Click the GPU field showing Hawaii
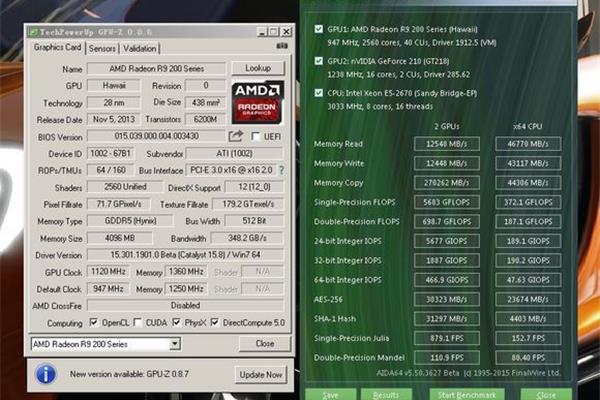600x400 pixels. click(x=114, y=85)
